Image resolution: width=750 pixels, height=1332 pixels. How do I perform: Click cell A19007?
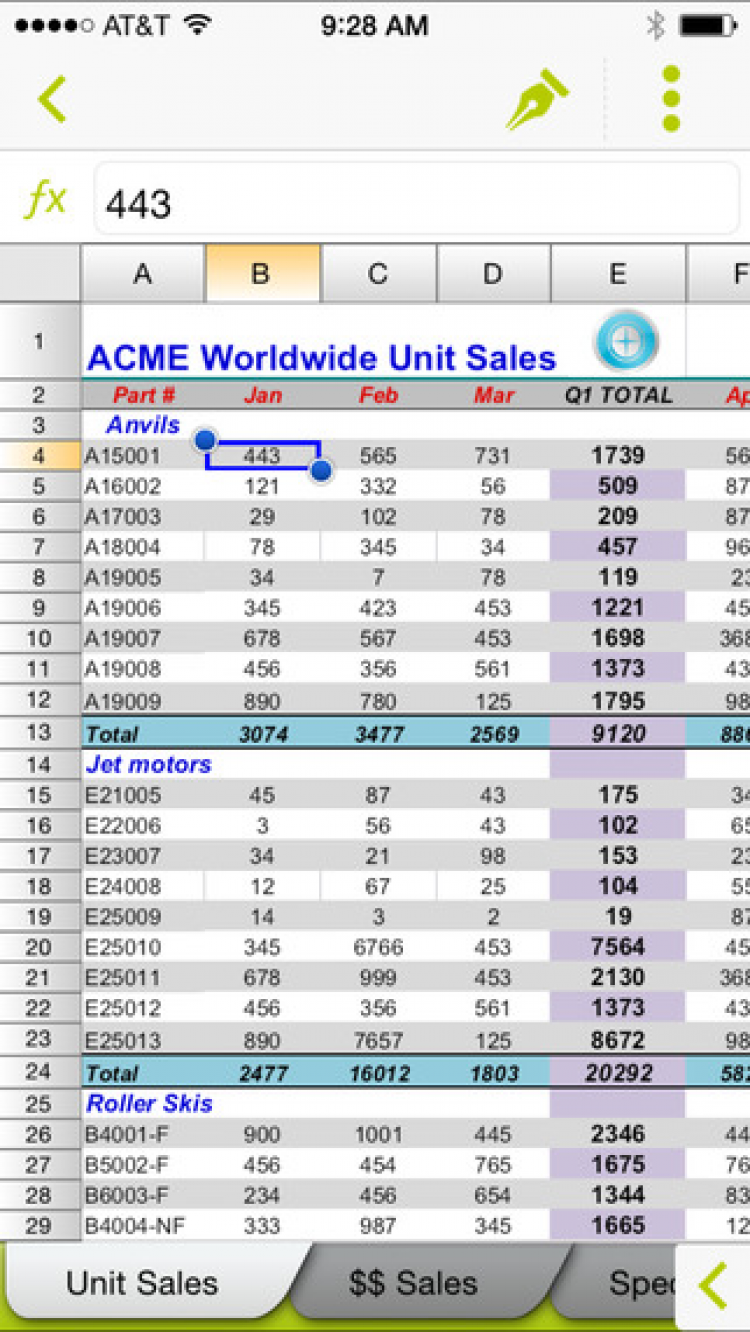pyautogui.click(x=143, y=638)
